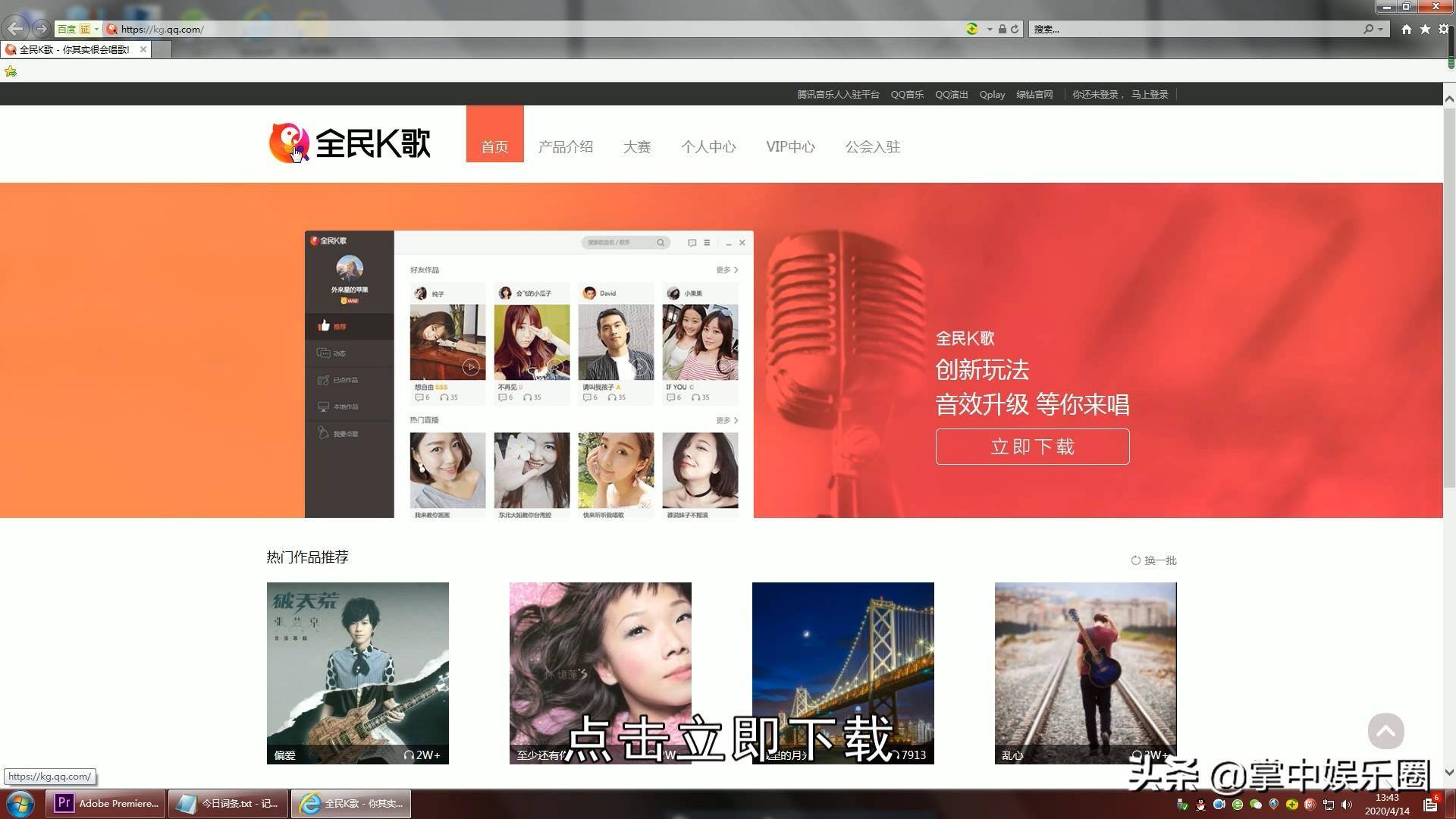Click the show desktop strip at taskbar end
The height and width of the screenshot is (819, 1456).
pos(1450,804)
